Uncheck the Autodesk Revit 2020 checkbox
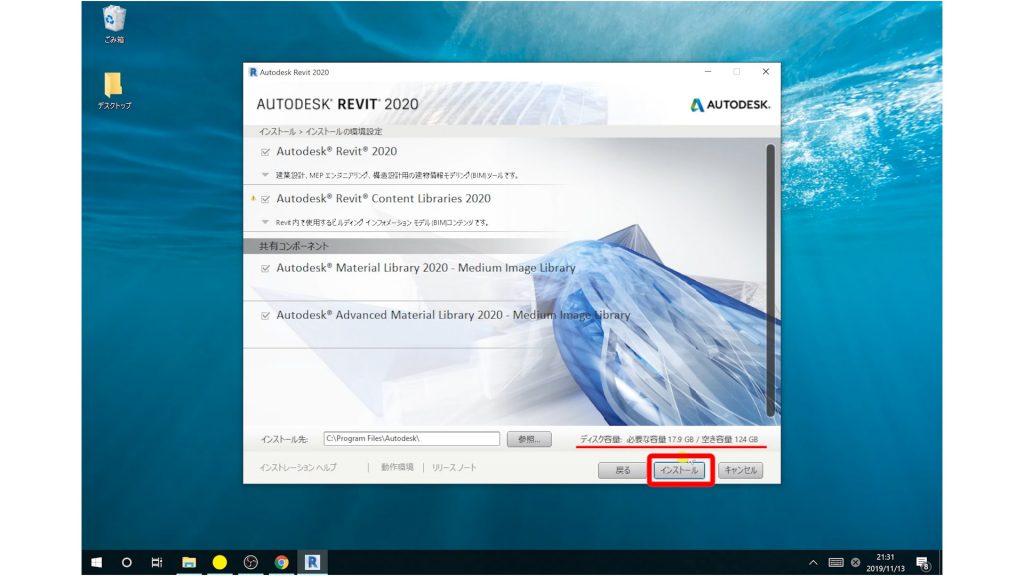 coord(265,152)
